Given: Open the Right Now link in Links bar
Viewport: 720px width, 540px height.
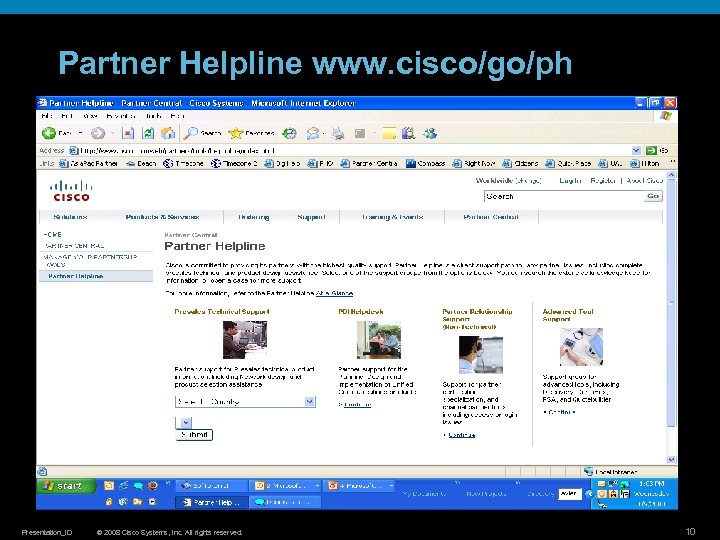Looking at the screenshot, I should [474, 163].
